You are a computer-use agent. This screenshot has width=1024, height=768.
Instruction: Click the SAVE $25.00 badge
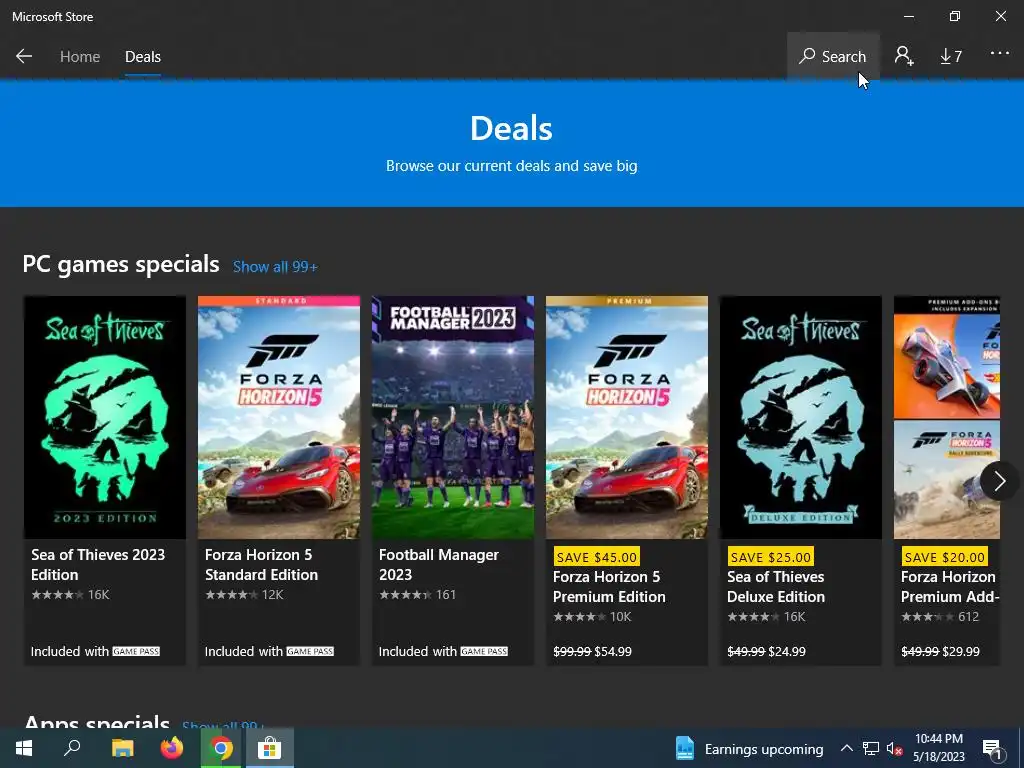pos(771,557)
